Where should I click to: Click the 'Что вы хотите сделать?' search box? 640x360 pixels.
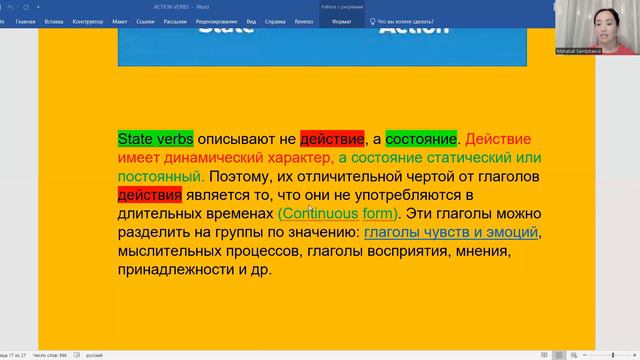(x=405, y=22)
